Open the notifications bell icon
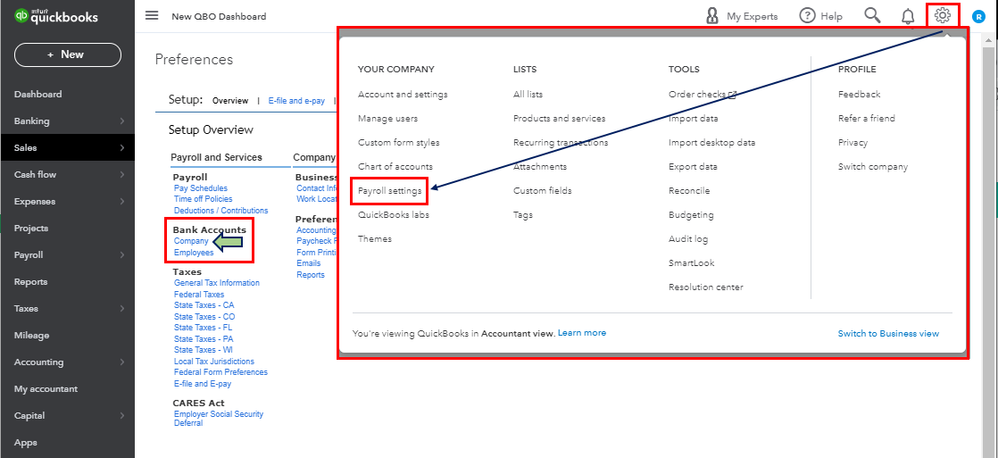The height and width of the screenshot is (458, 998). (x=908, y=17)
